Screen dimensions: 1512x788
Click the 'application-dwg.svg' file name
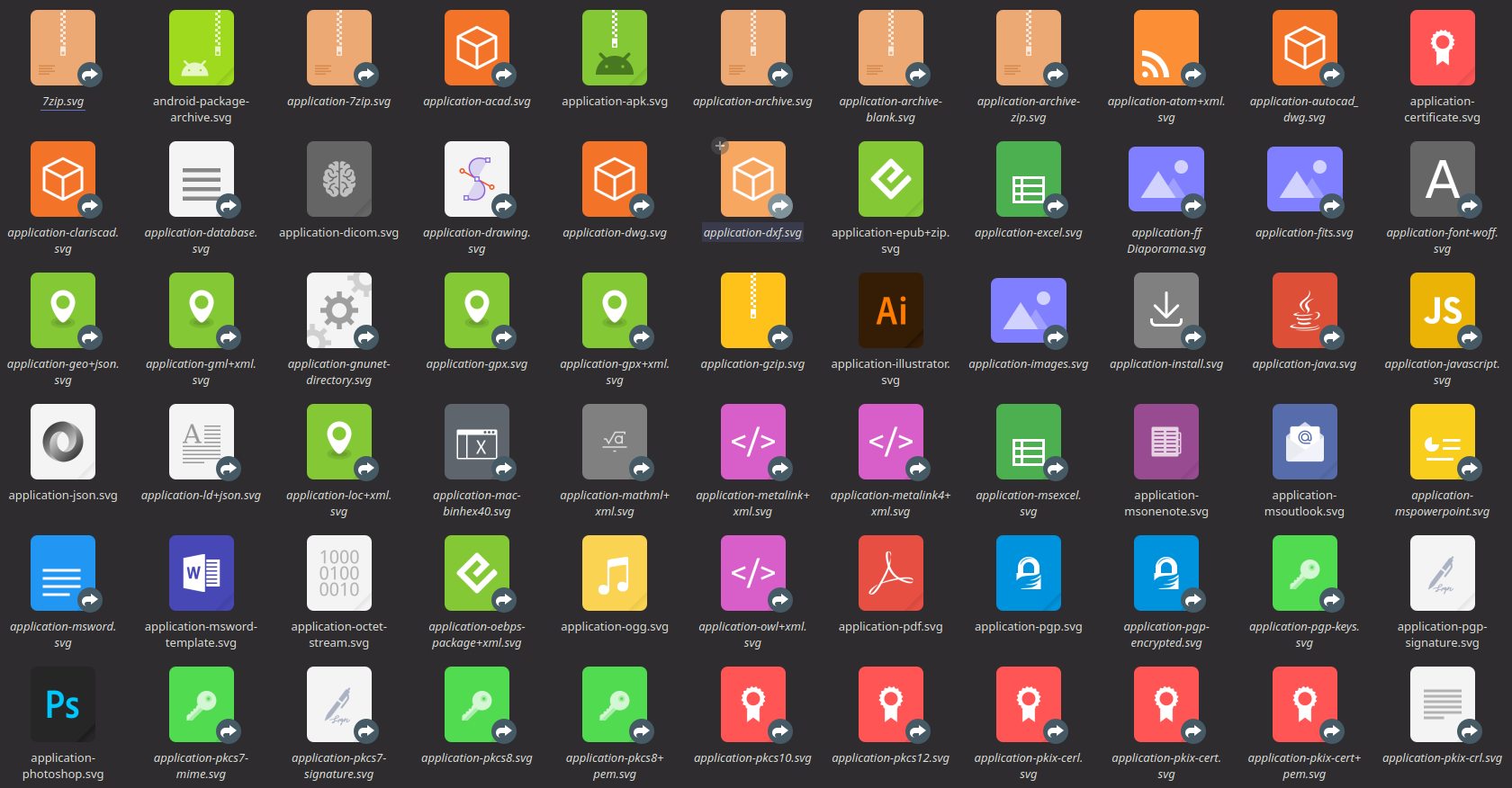615,233
